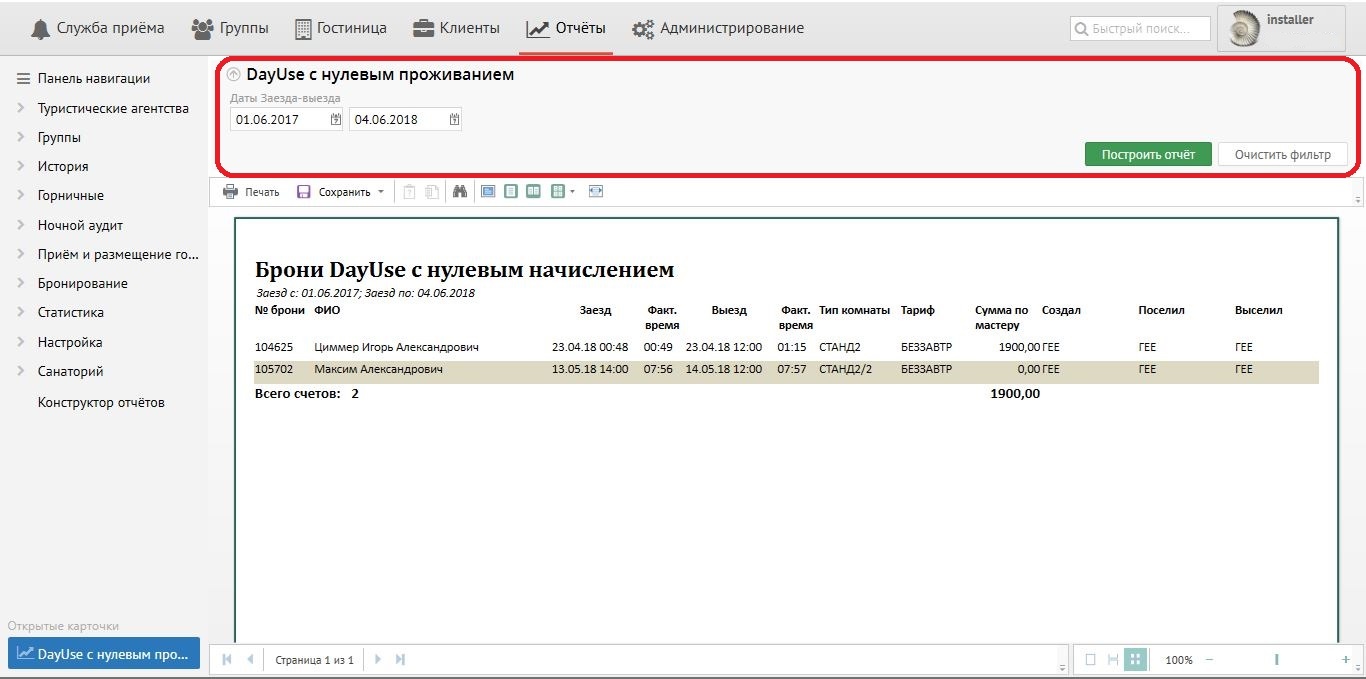Expand the Туристические агентства tree section
This screenshot has width=1366, height=679.
click(x=21, y=108)
